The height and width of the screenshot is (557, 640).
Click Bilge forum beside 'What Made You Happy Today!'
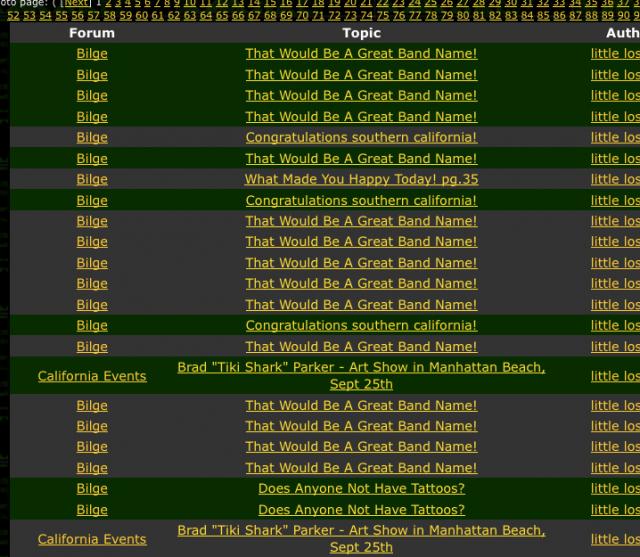[92, 180]
